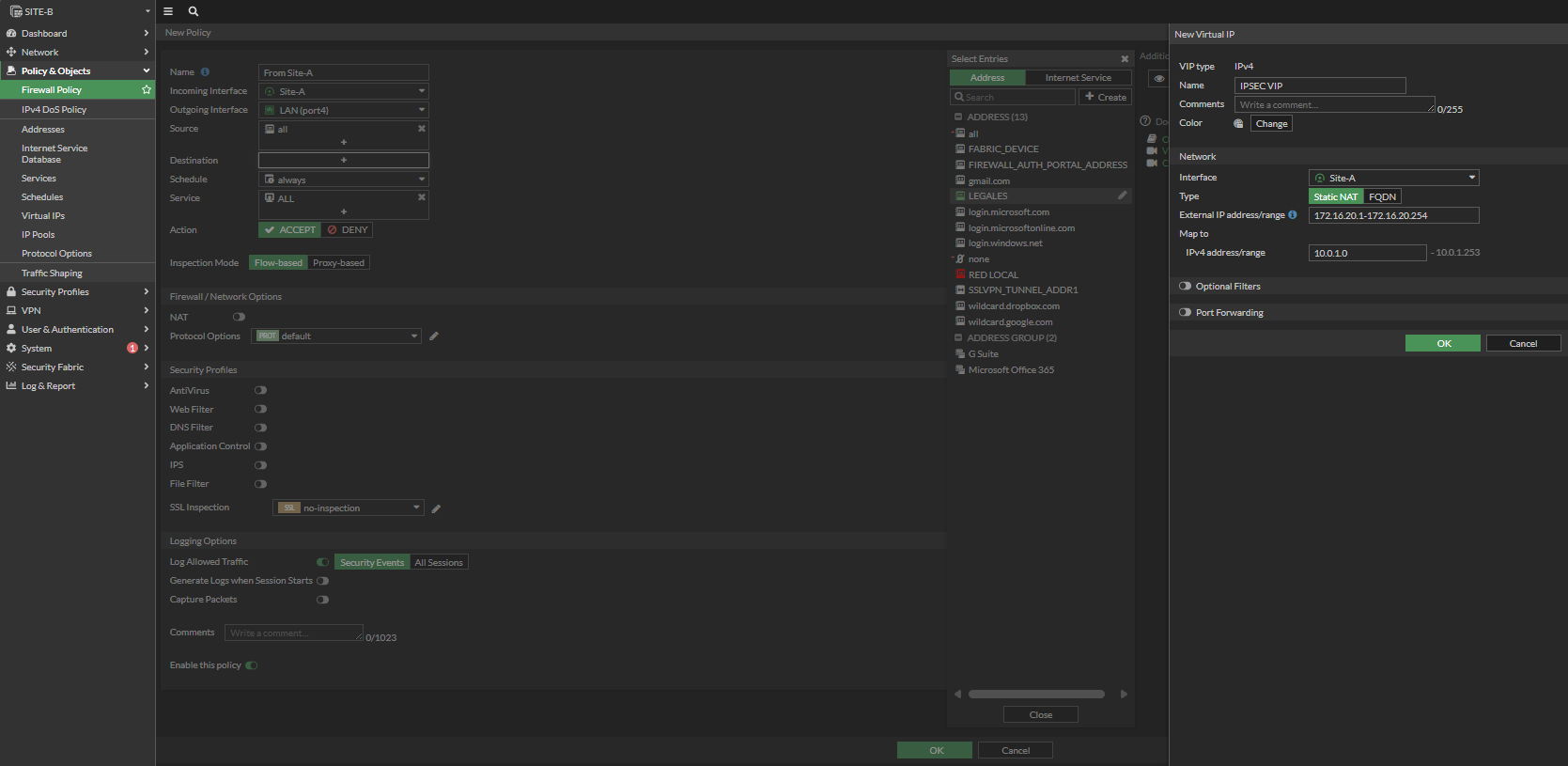Click info icon beside External IP address/range

1293,215
